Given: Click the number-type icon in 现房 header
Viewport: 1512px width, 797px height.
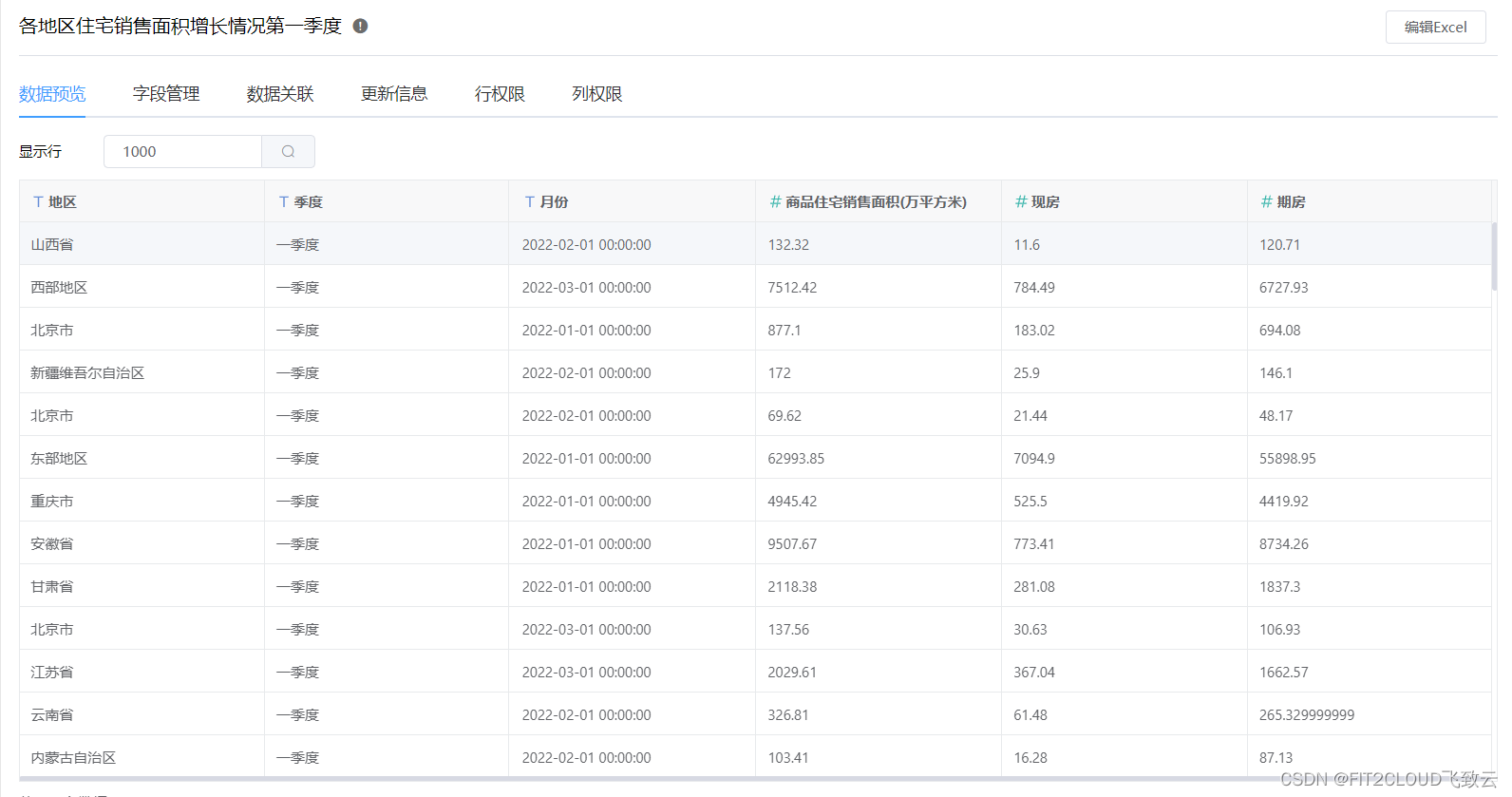Looking at the screenshot, I should (1021, 201).
